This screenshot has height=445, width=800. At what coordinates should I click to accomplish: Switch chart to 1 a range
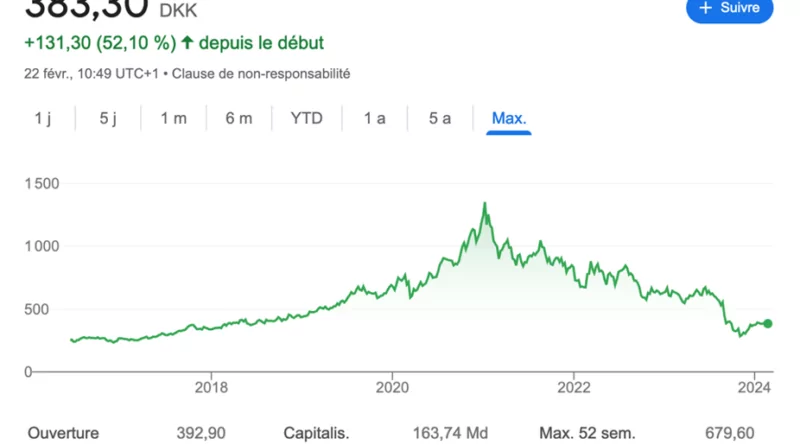pos(375,118)
